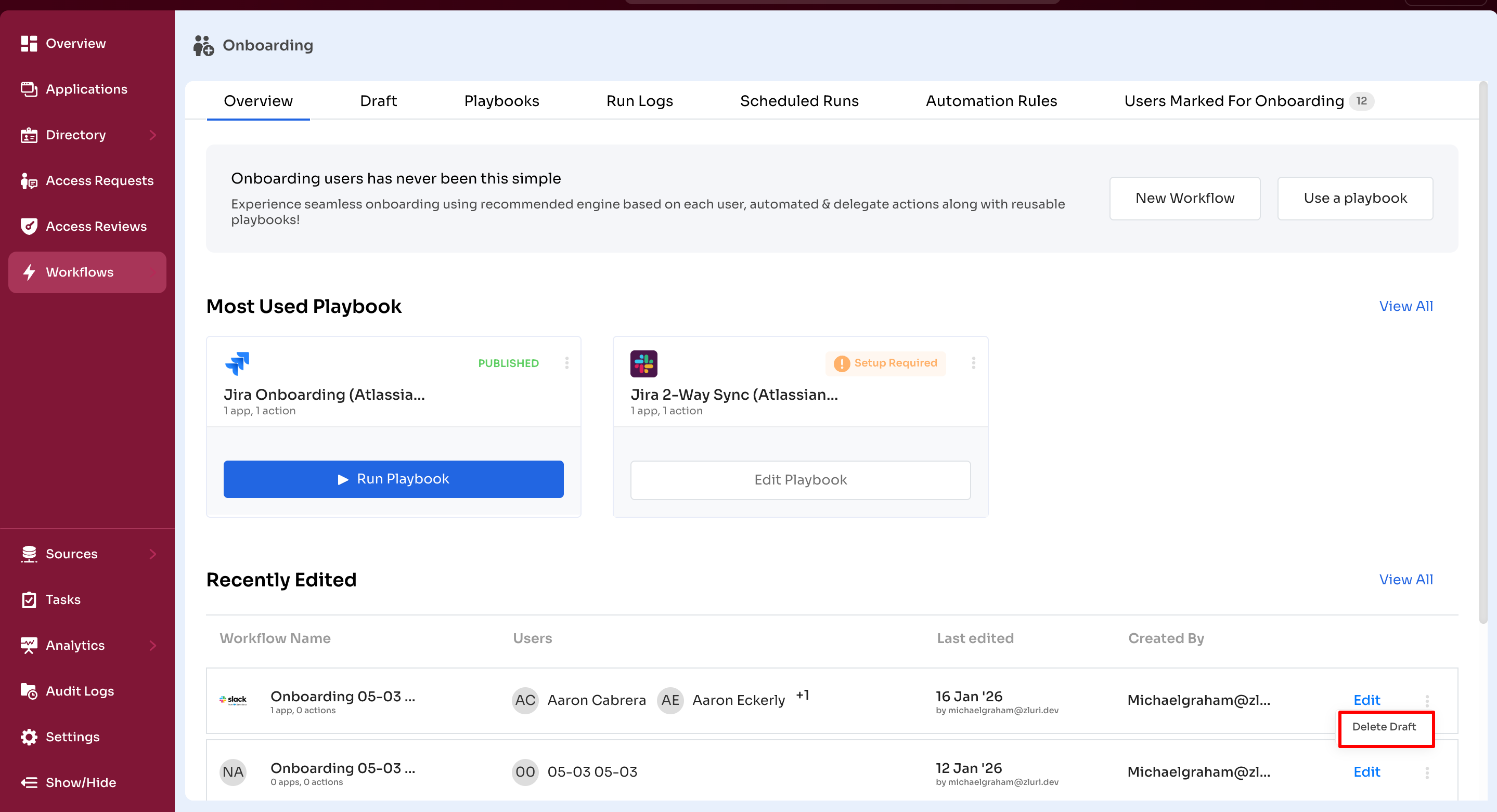
Task: Open Applications from the sidebar icon
Action: point(29,89)
